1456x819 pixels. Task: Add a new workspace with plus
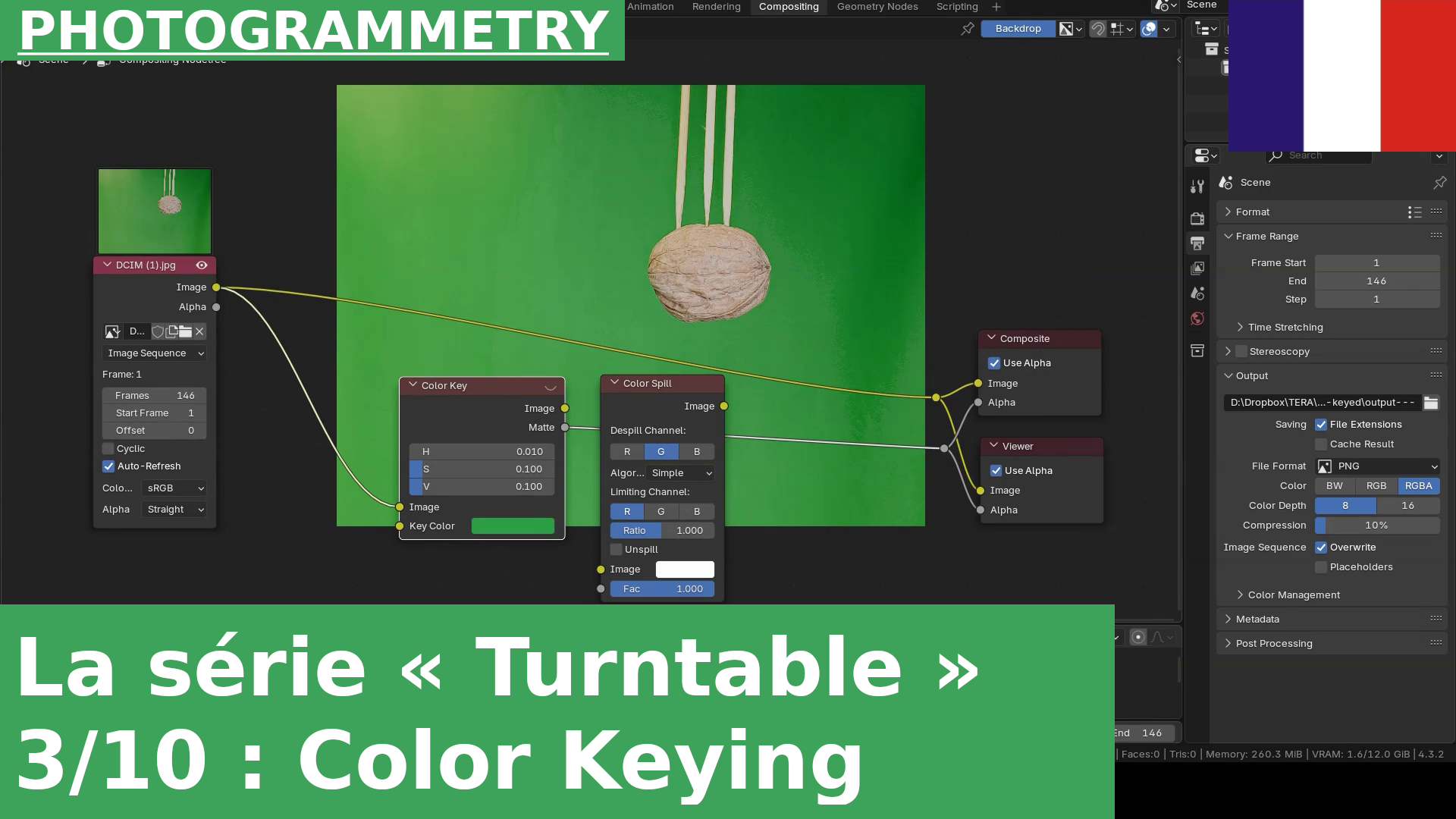pos(996,7)
